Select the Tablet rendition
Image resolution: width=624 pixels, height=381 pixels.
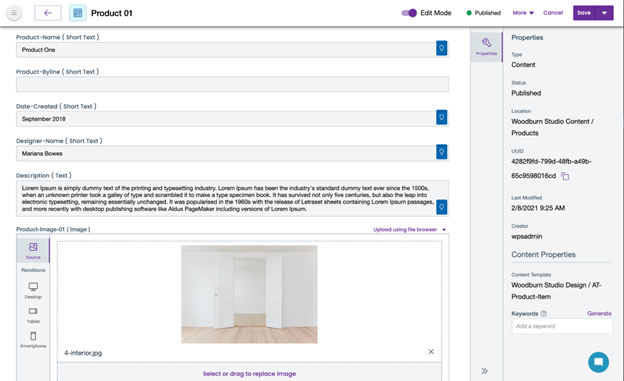[x=33, y=315]
